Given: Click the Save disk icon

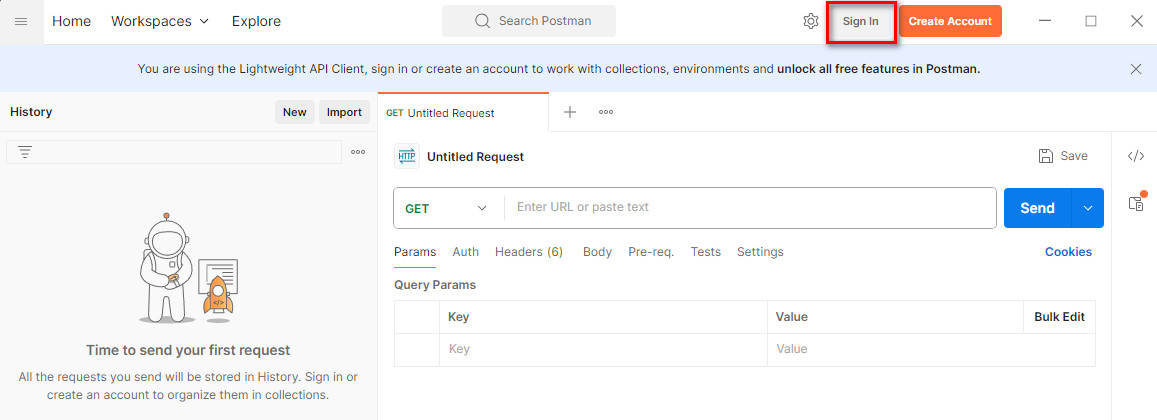Looking at the screenshot, I should click(1045, 156).
